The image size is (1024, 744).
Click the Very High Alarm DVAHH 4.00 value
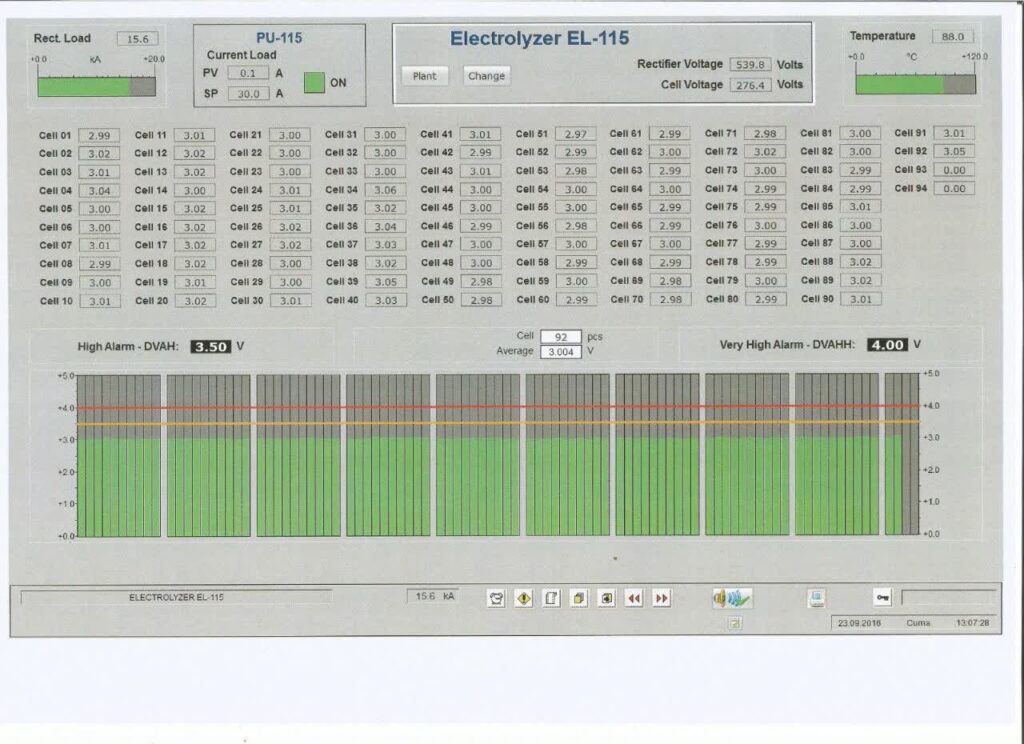tap(886, 345)
